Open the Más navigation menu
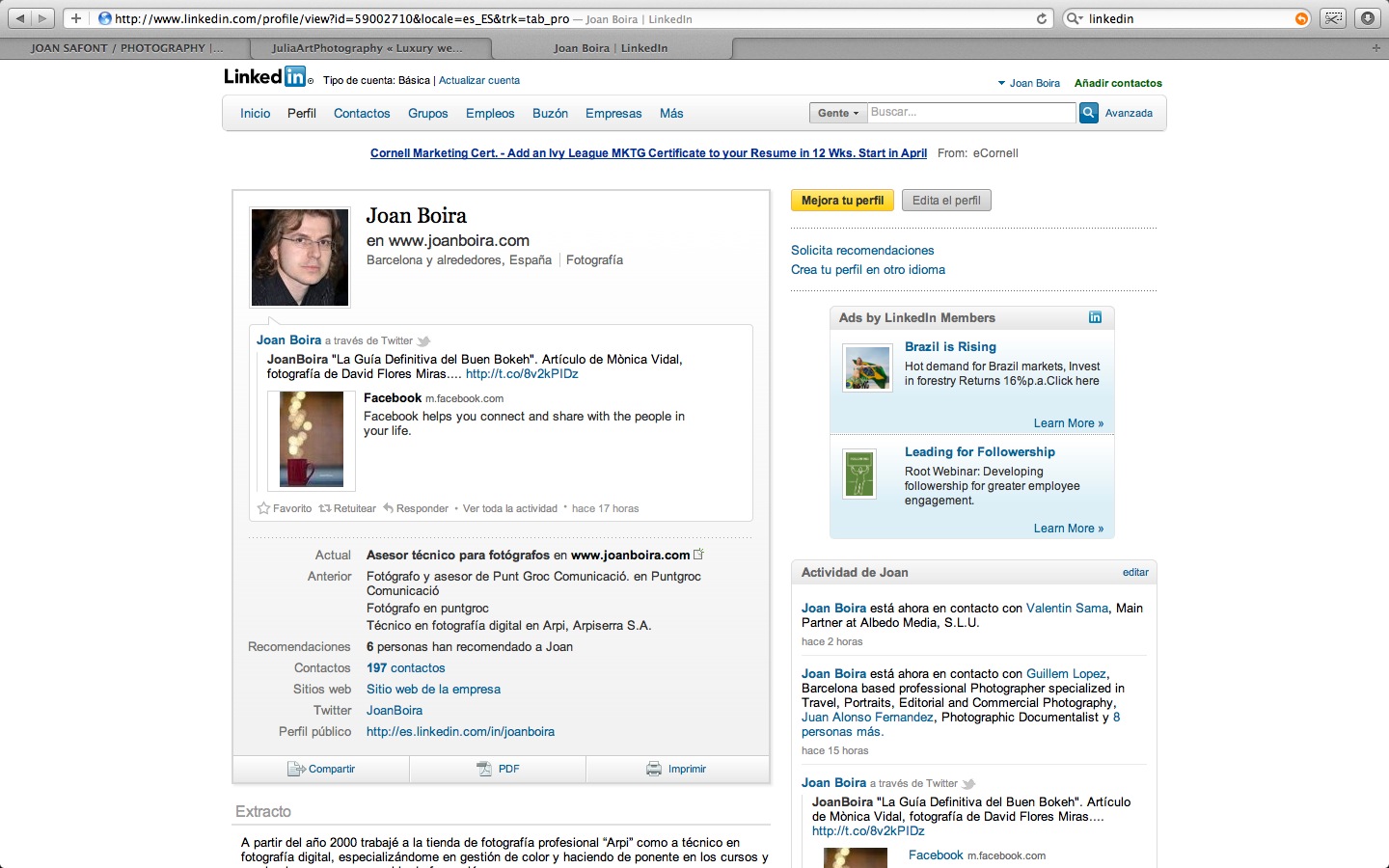Viewport: 1389px width, 868px height. click(671, 113)
